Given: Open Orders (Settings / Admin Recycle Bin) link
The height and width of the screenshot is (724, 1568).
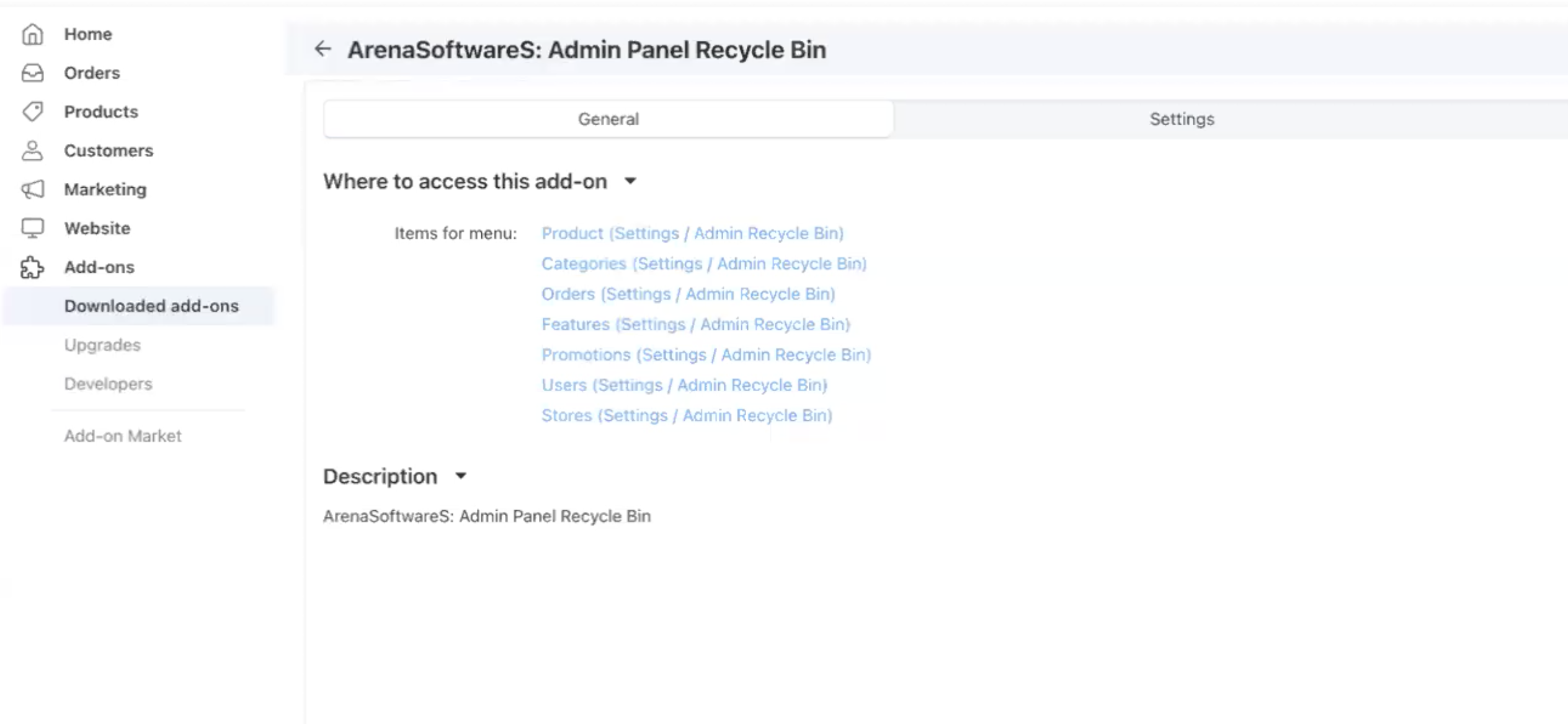Looking at the screenshot, I should [x=688, y=294].
